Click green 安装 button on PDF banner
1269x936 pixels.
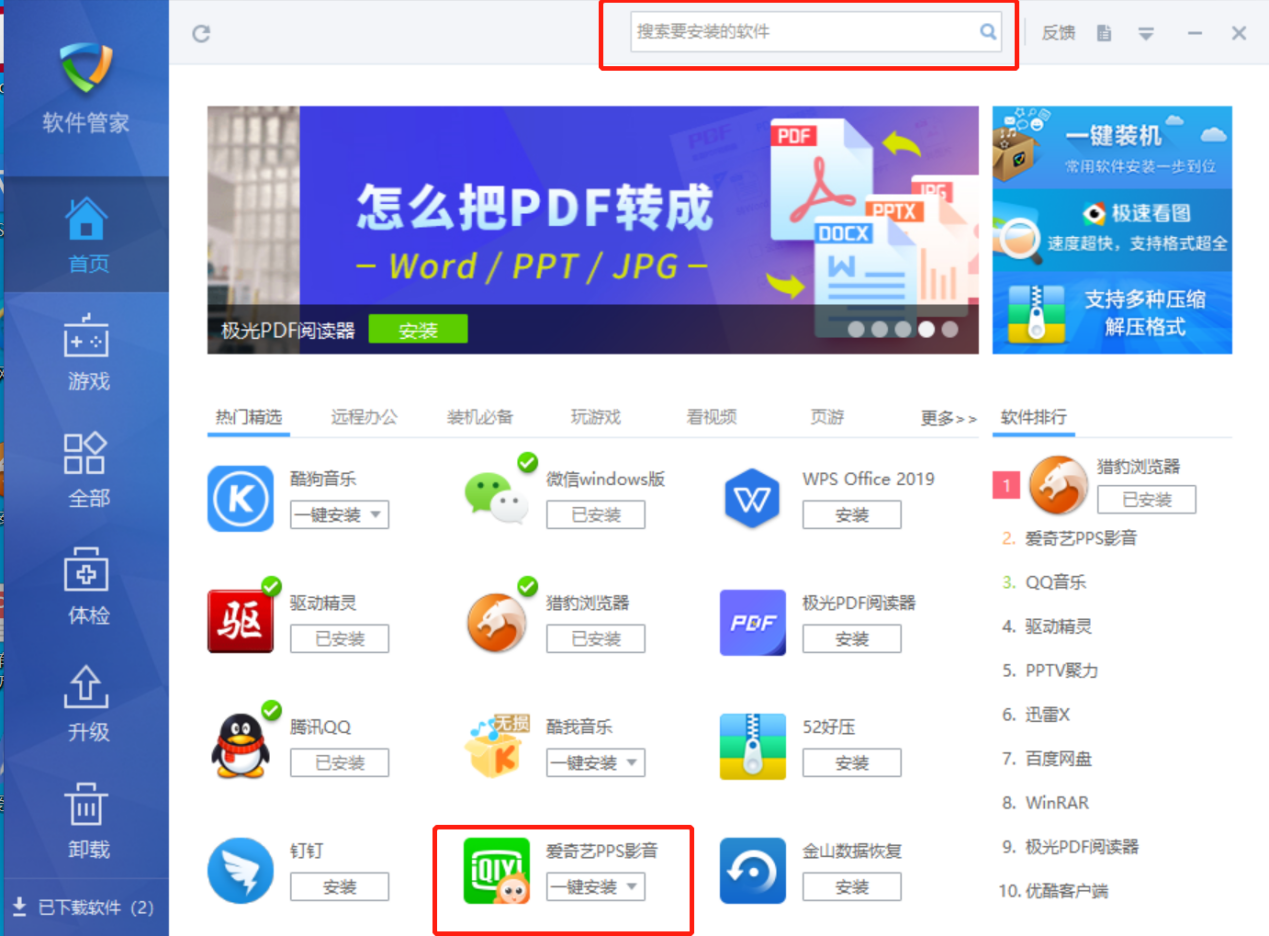(x=418, y=330)
